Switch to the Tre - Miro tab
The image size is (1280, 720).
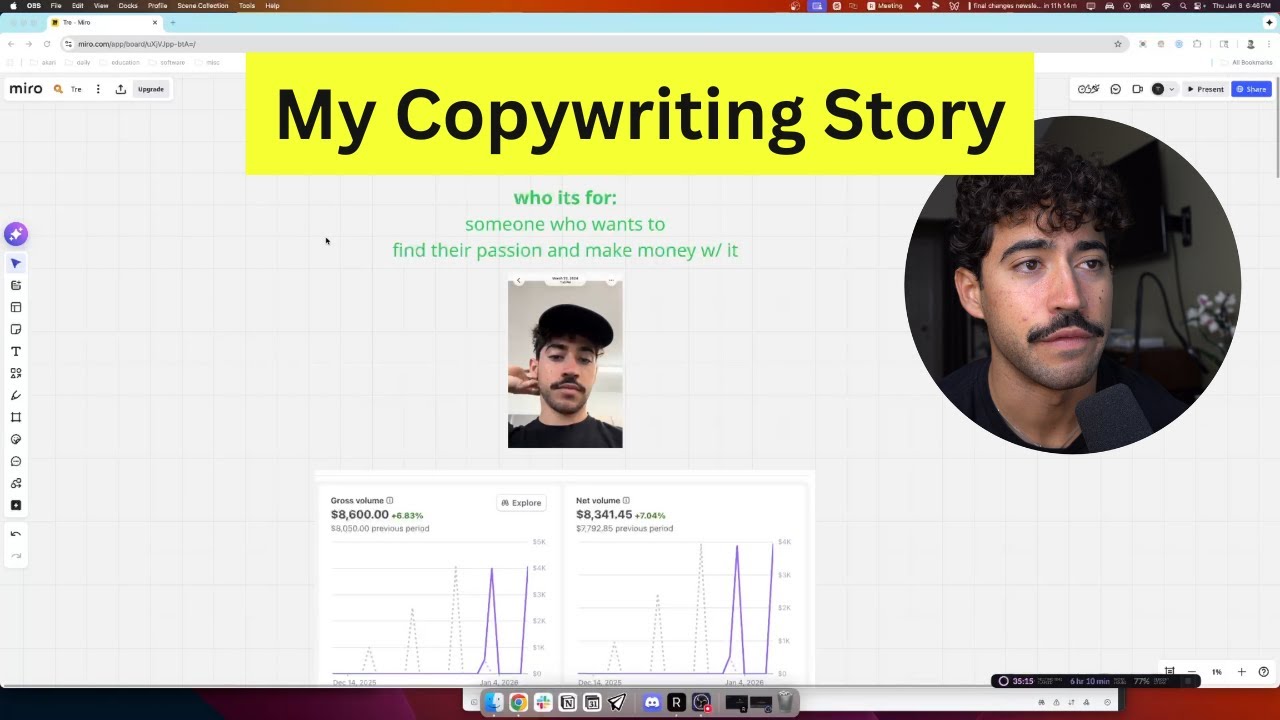pos(104,22)
